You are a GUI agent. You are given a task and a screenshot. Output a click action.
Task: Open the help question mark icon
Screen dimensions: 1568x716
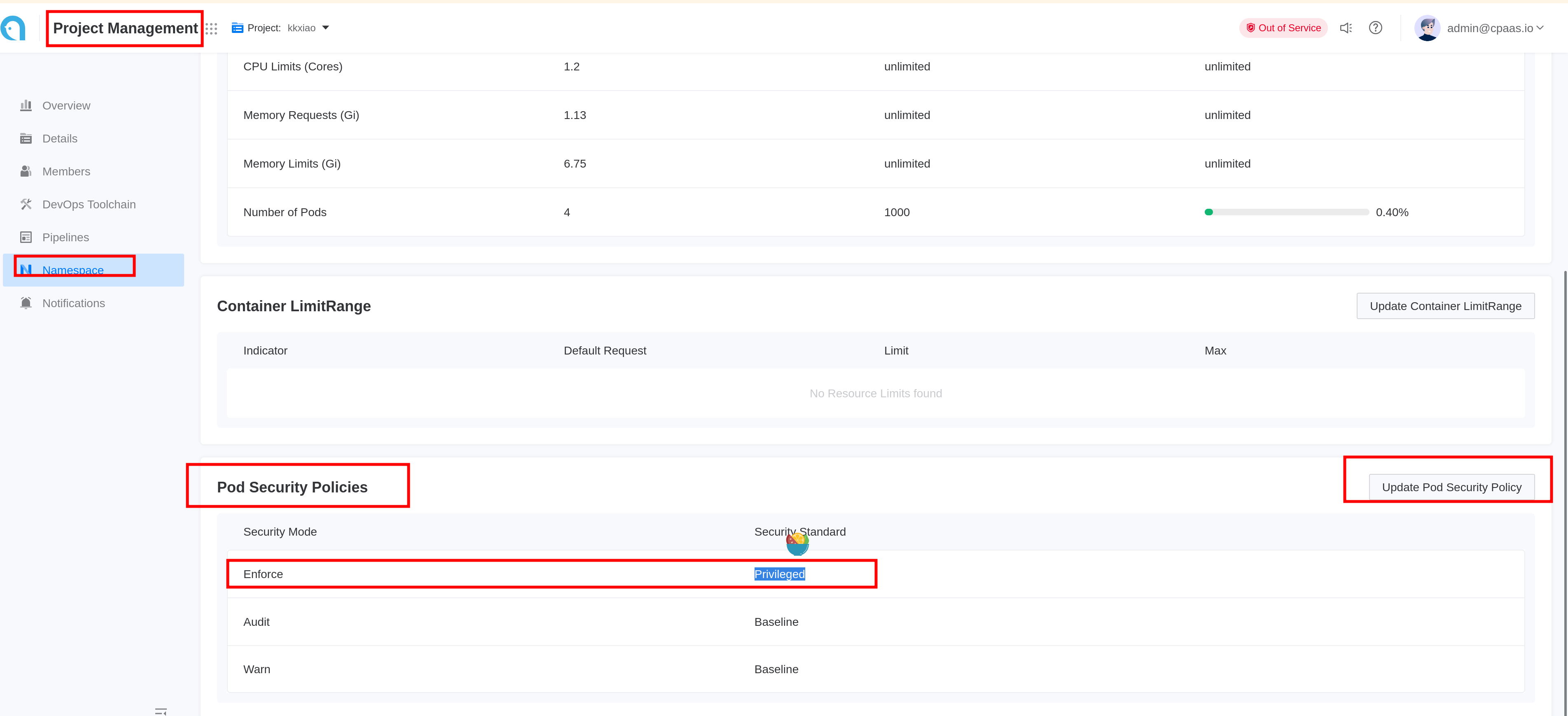click(1375, 28)
